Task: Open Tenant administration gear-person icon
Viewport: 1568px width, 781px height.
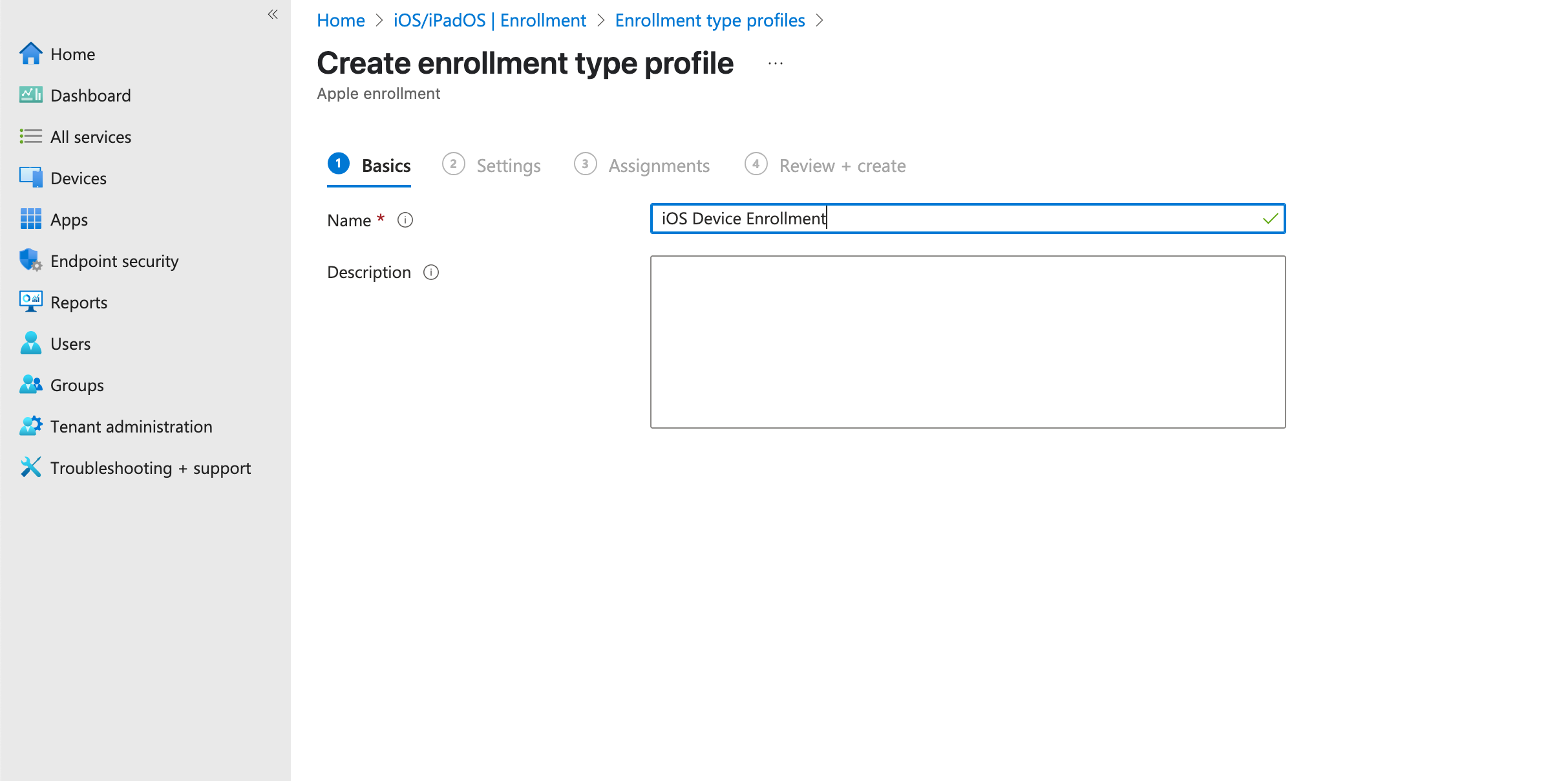Action: (x=30, y=426)
